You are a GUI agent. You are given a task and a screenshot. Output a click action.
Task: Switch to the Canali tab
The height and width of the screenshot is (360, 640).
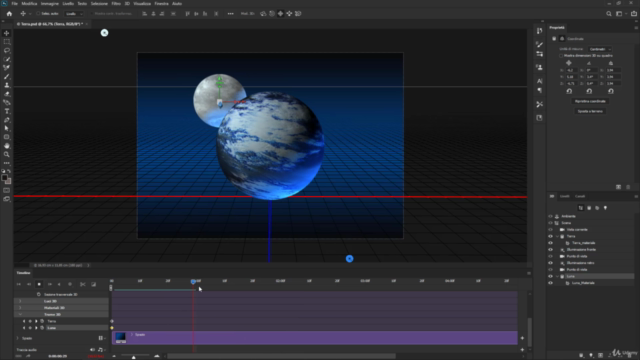click(x=580, y=196)
